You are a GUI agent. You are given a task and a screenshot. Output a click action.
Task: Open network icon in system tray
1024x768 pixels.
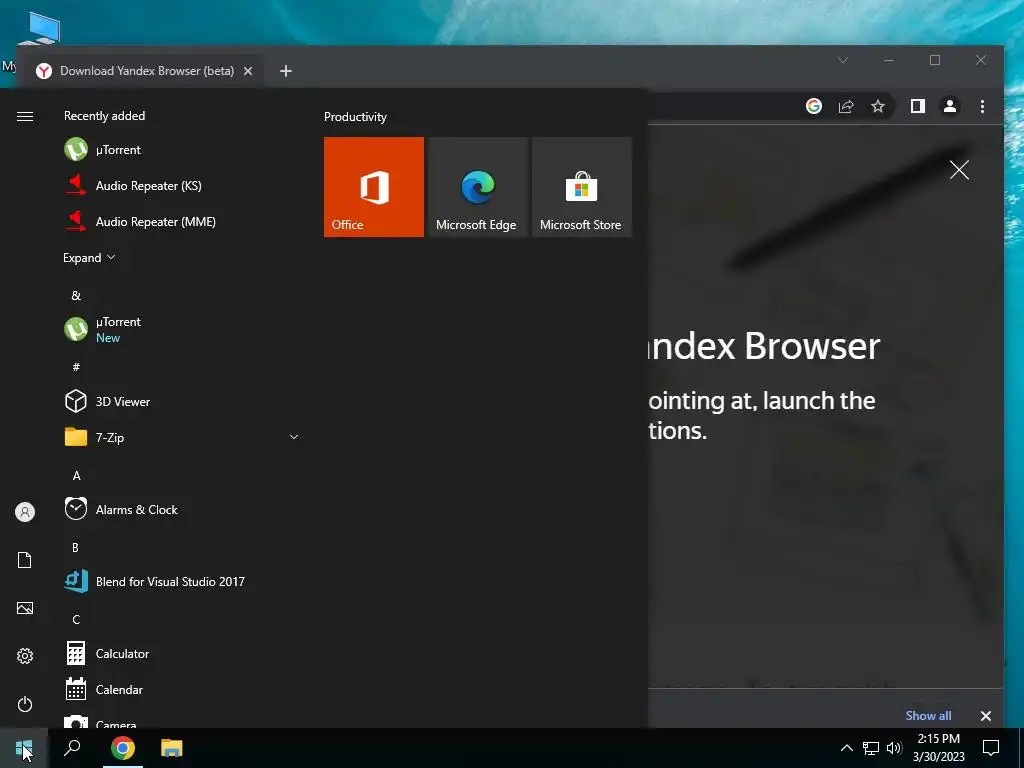[x=871, y=748]
